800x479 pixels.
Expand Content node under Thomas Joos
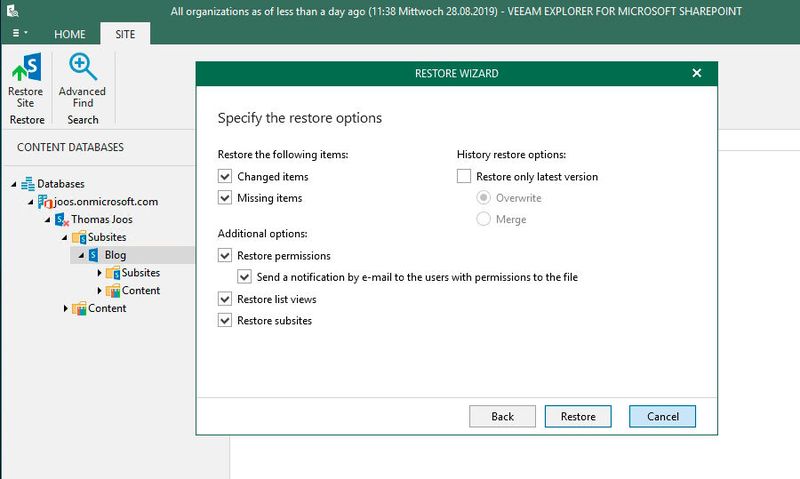point(65,309)
